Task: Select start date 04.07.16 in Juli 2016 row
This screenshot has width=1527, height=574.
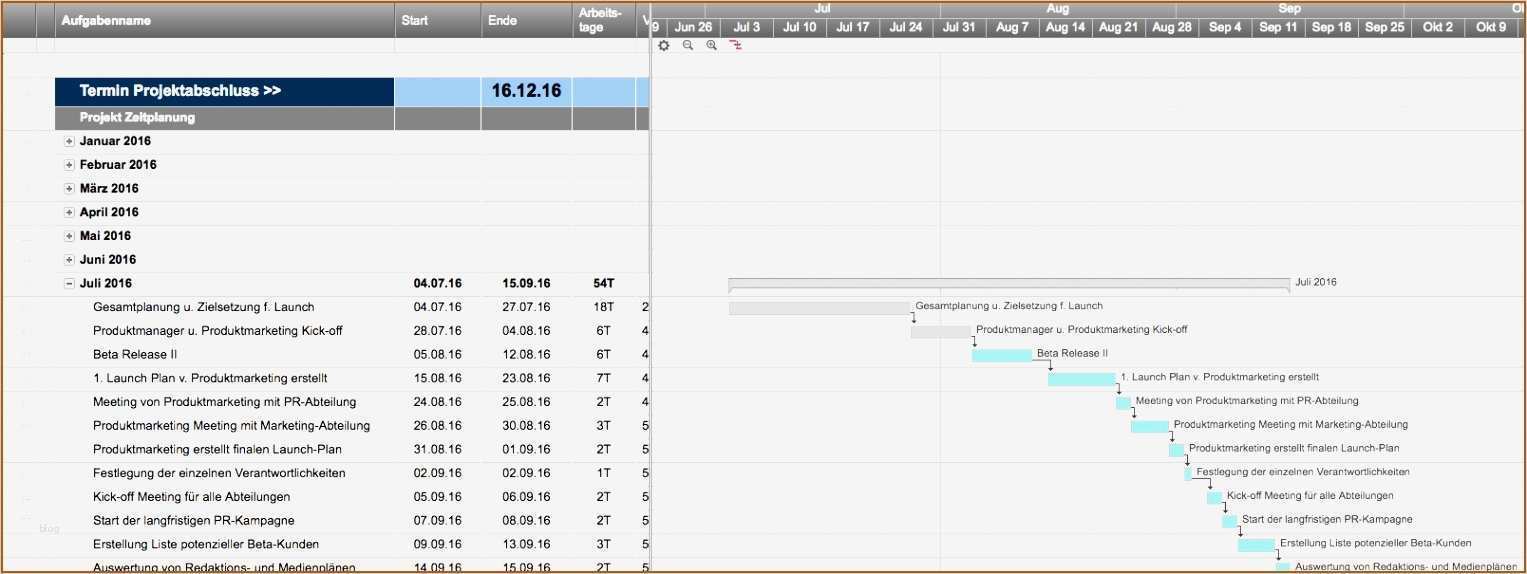Action: tap(437, 284)
